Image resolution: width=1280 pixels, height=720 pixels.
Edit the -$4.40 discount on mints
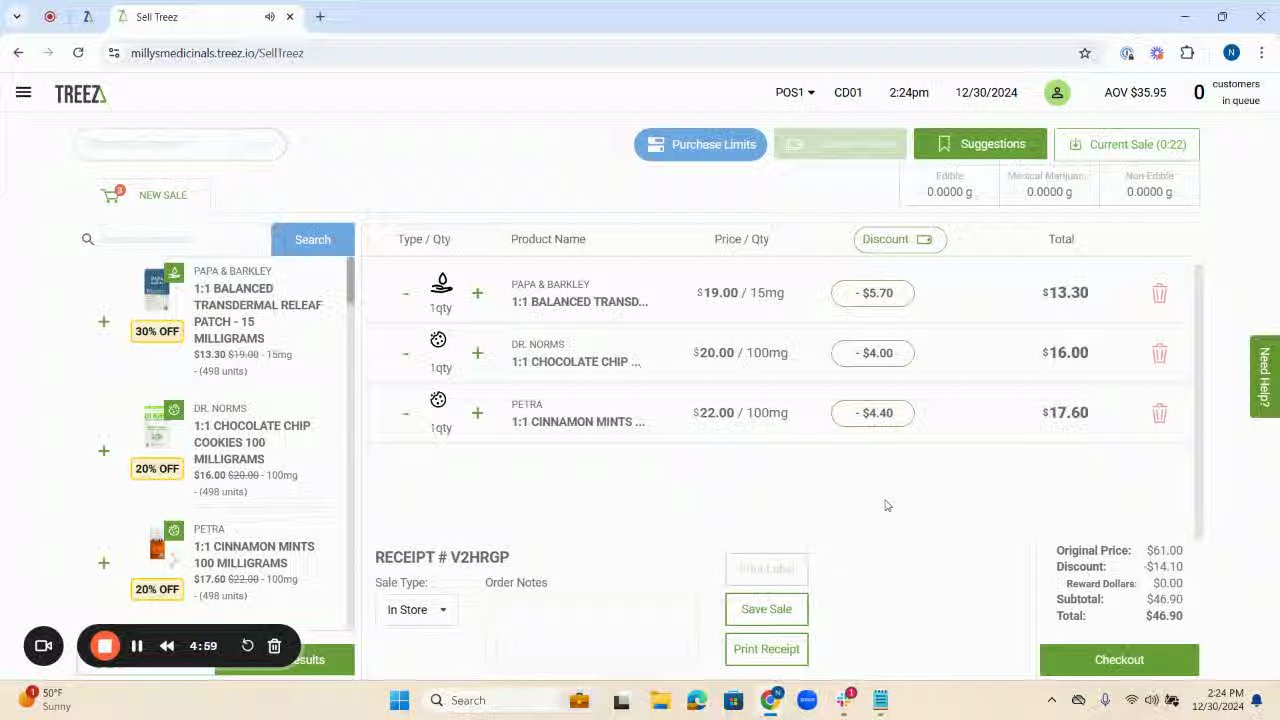(x=873, y=413)
